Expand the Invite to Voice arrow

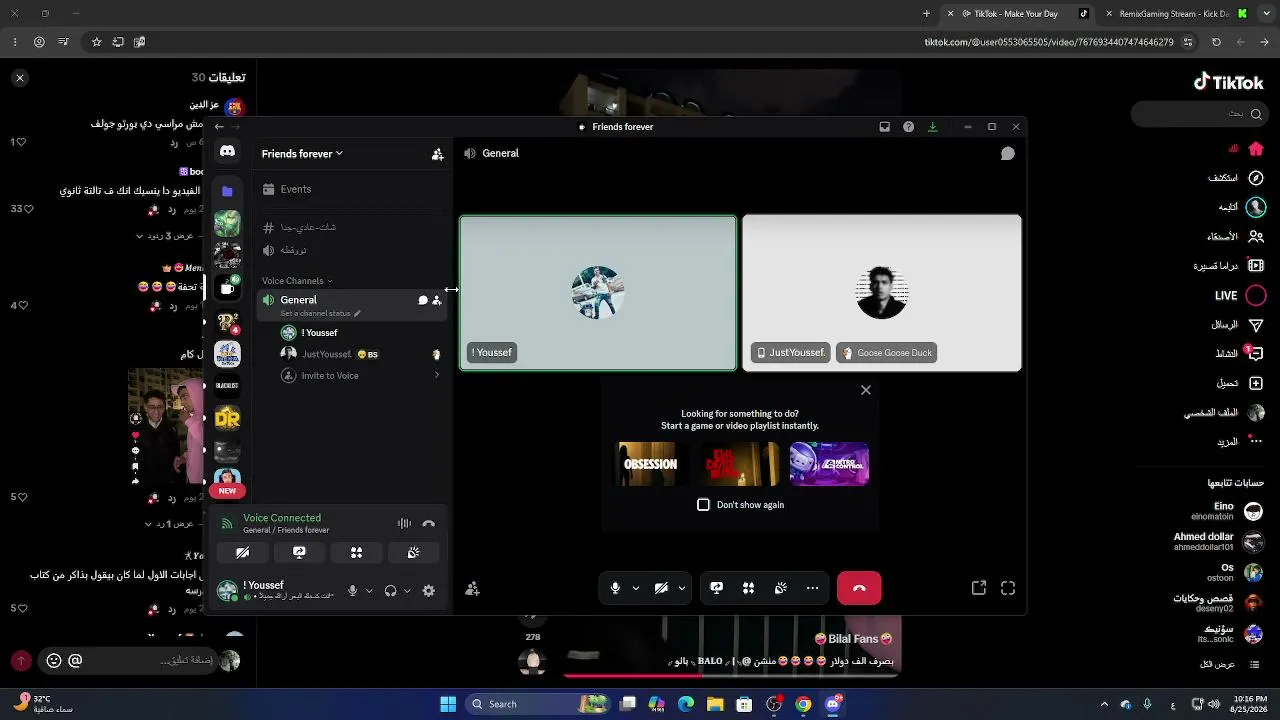pyautogui.click(x=436, y=376)
